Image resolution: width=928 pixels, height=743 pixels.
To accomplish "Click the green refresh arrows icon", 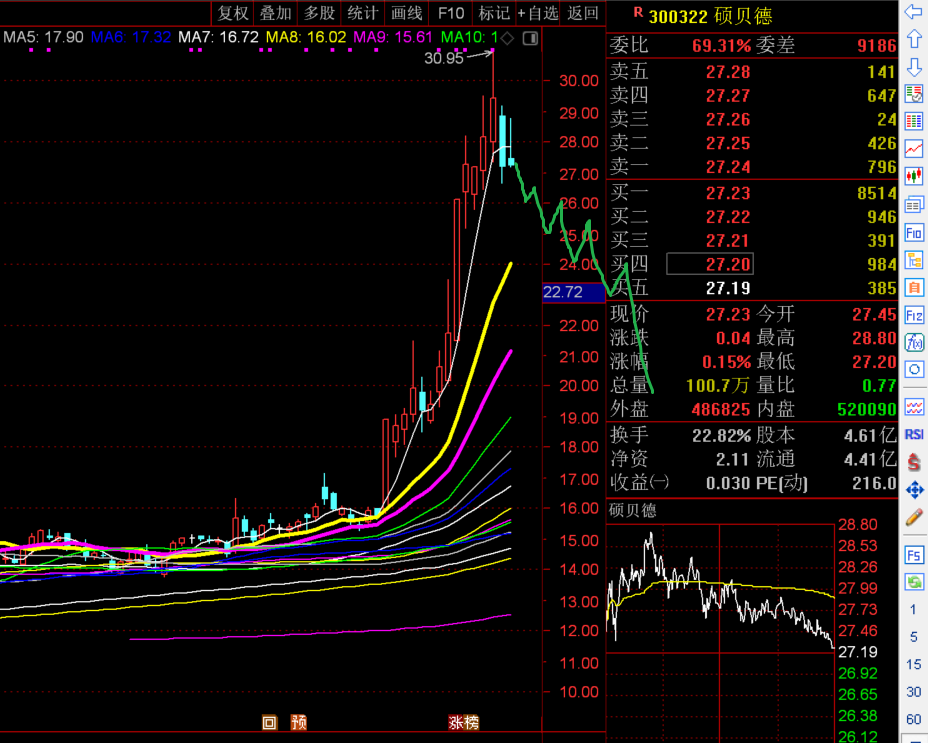I will click(x=914, y=583).
